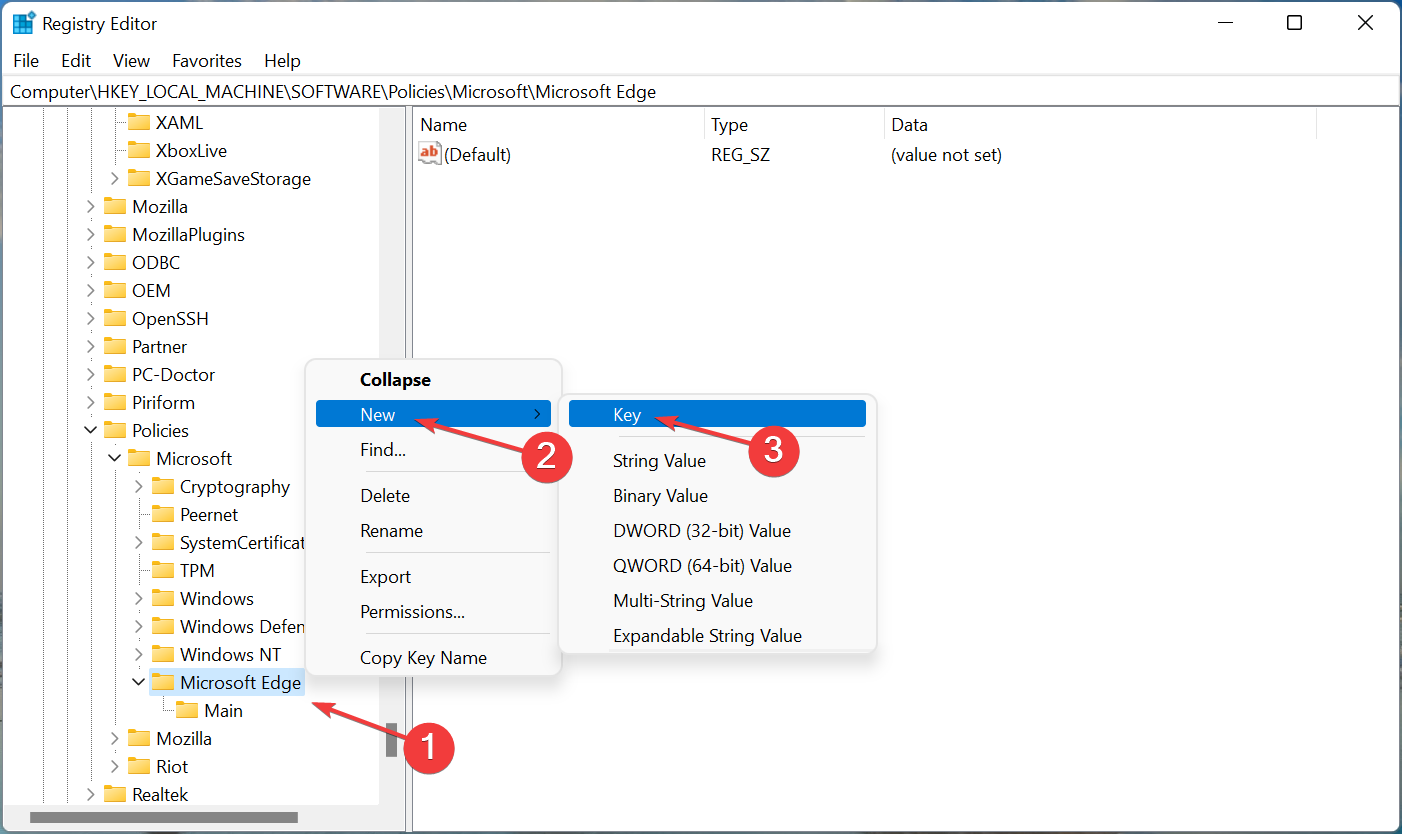
Task: Click the Realtek folder icon
Action: 115,795
